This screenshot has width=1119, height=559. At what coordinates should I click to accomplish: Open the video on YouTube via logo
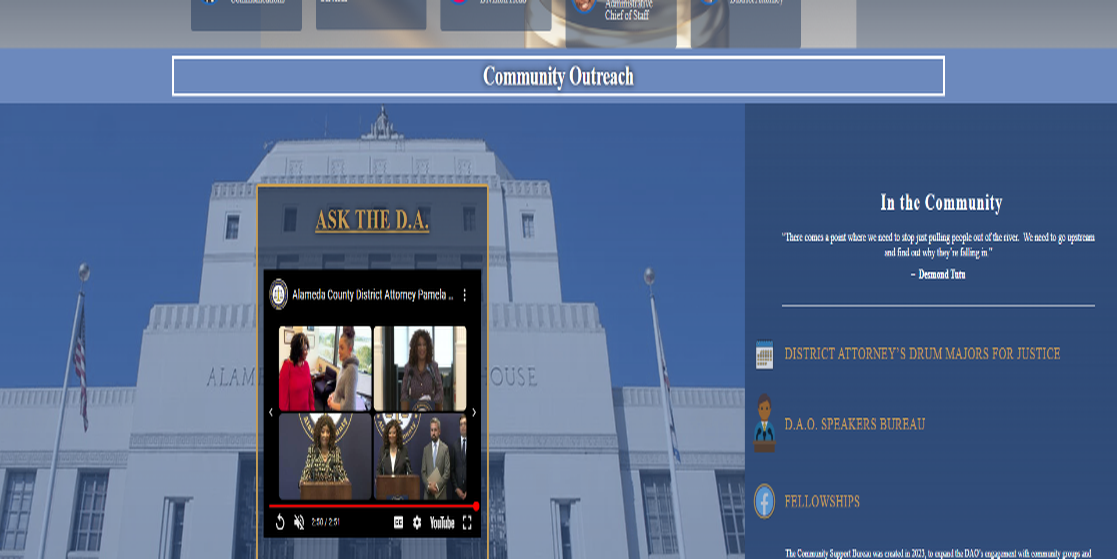coord(442,523)
